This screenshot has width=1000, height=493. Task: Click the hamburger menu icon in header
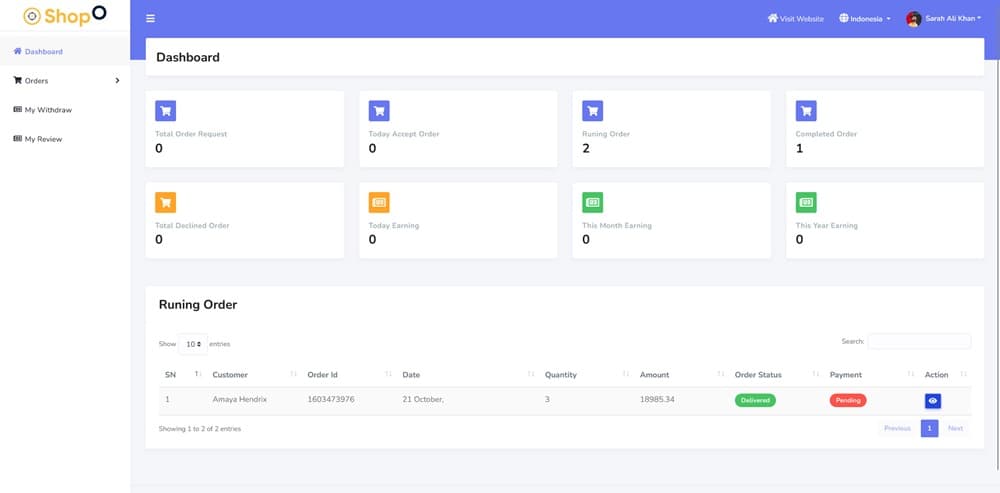151,18
